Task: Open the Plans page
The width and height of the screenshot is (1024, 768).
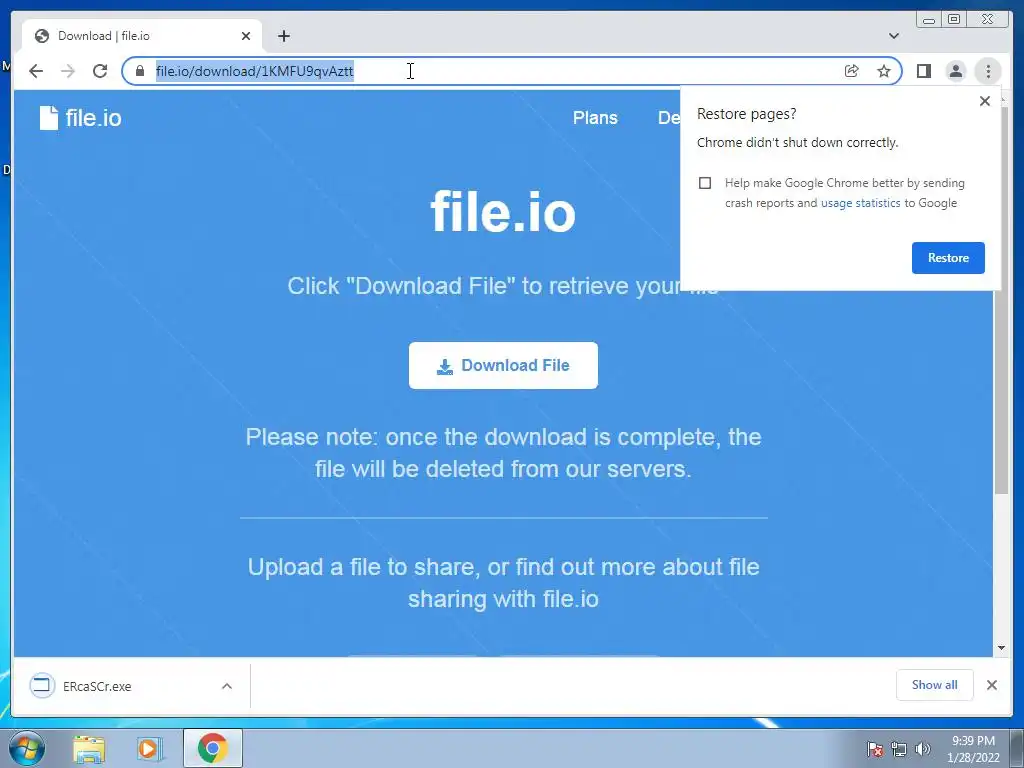Action: pos(595,118)
